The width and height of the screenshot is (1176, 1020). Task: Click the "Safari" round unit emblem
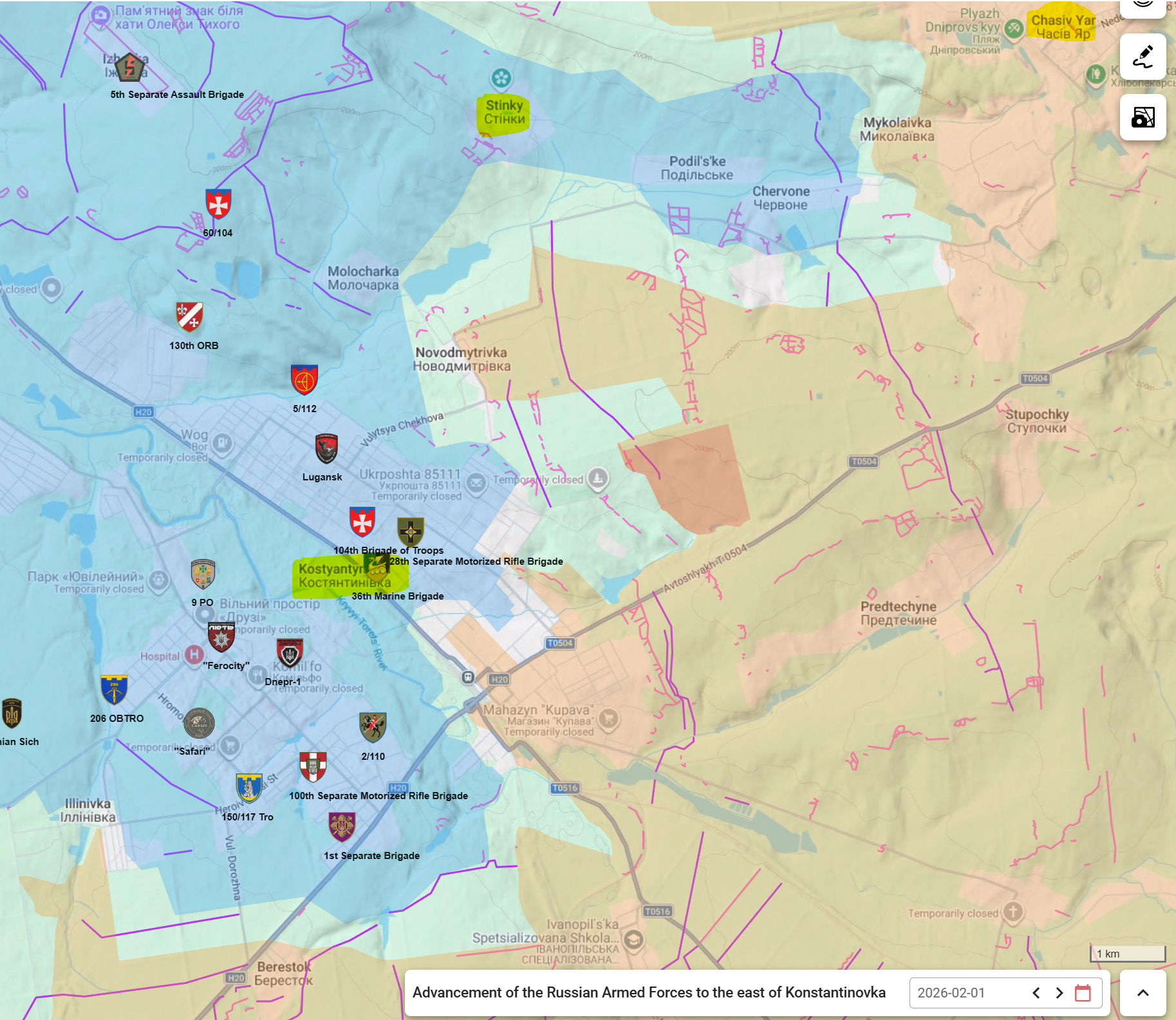(199, 723)
